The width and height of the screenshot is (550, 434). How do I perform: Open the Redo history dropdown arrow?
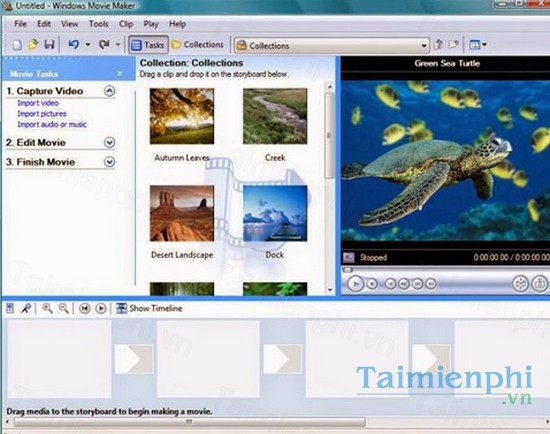click(118, 45)
